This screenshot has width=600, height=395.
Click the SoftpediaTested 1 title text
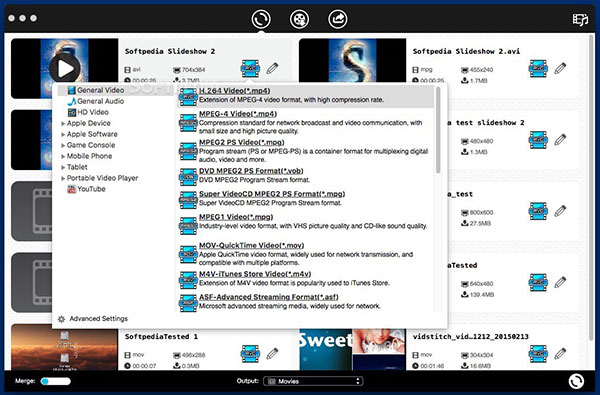click(161, 337)
